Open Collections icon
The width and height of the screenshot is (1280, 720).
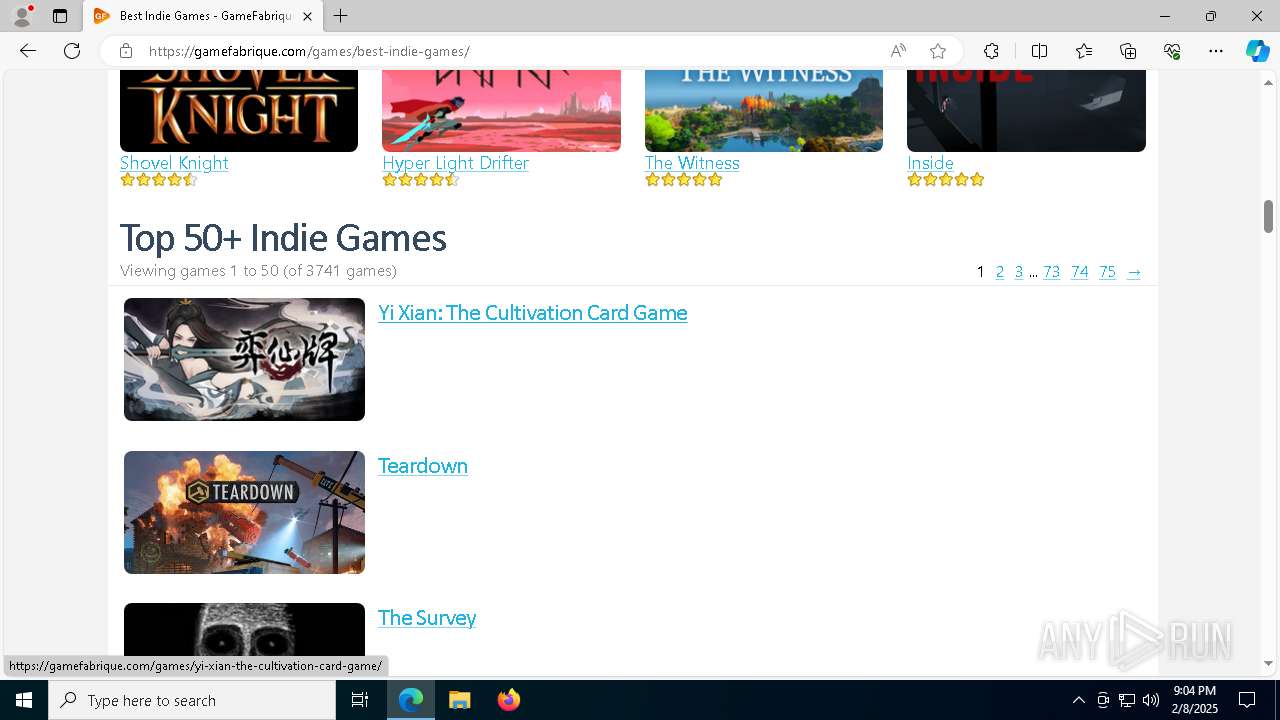(x=1128, y=51)
